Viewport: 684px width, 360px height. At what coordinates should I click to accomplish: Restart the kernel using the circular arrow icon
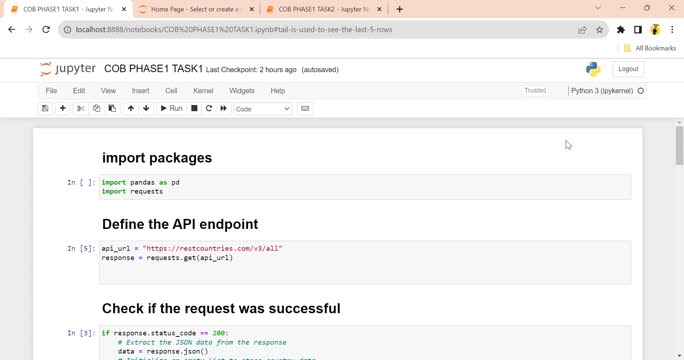[209, 108]
